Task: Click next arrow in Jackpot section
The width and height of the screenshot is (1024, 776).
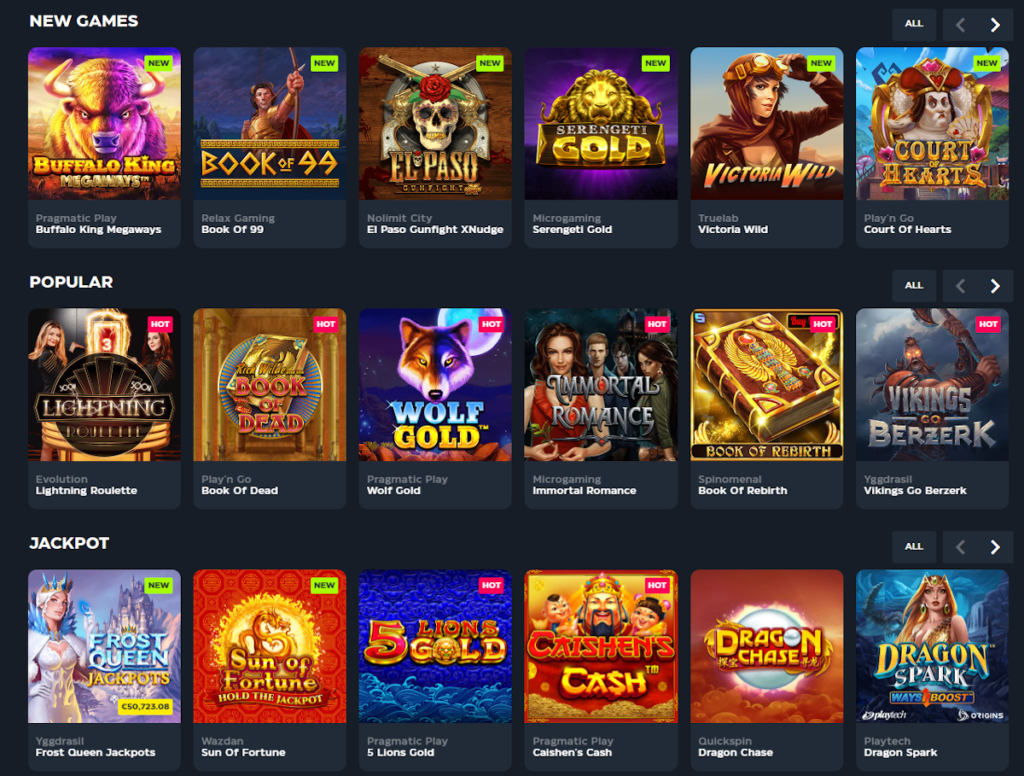Action: pos(995,547)
